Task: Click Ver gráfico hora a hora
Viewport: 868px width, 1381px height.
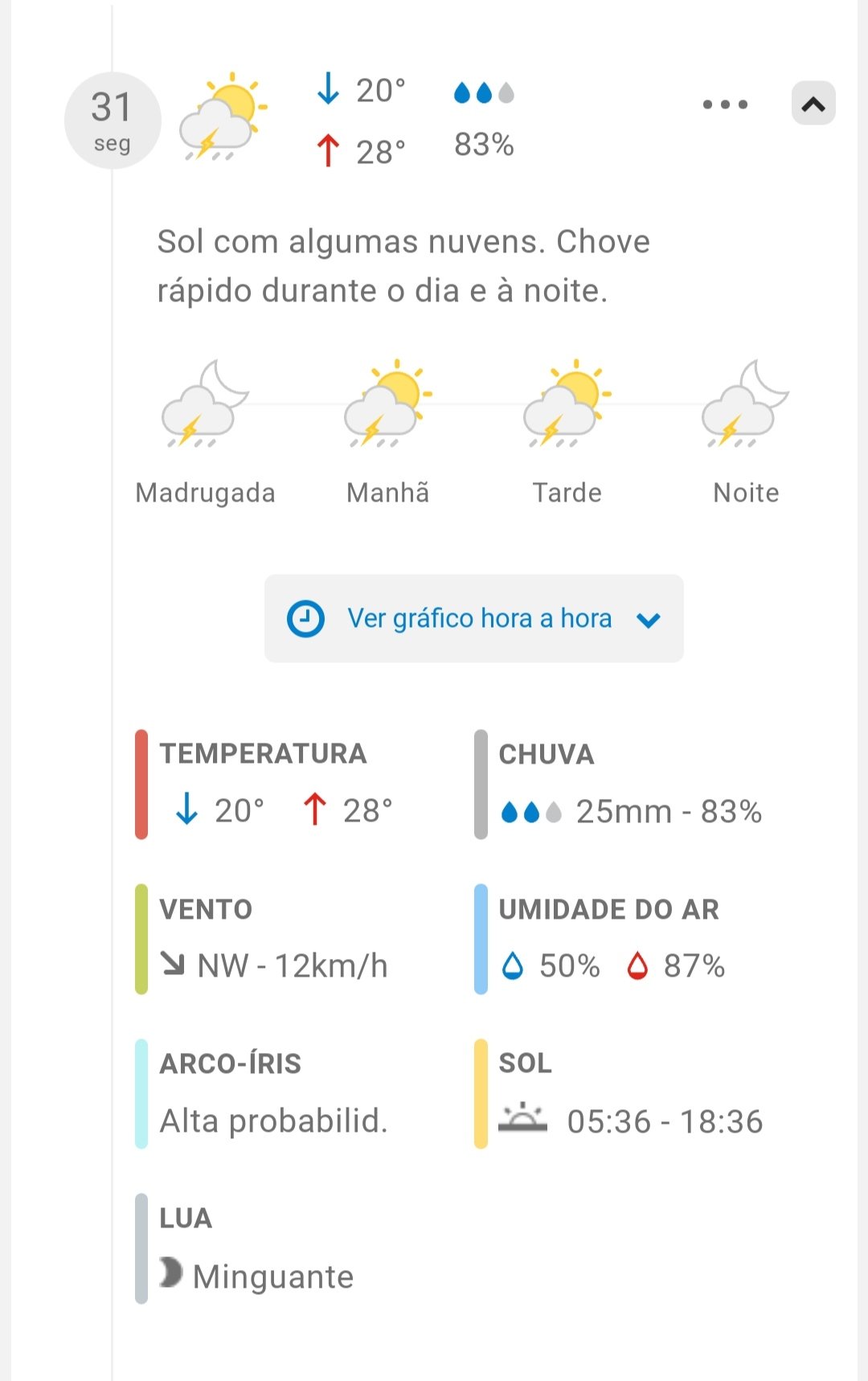Action: pos(479,618)
